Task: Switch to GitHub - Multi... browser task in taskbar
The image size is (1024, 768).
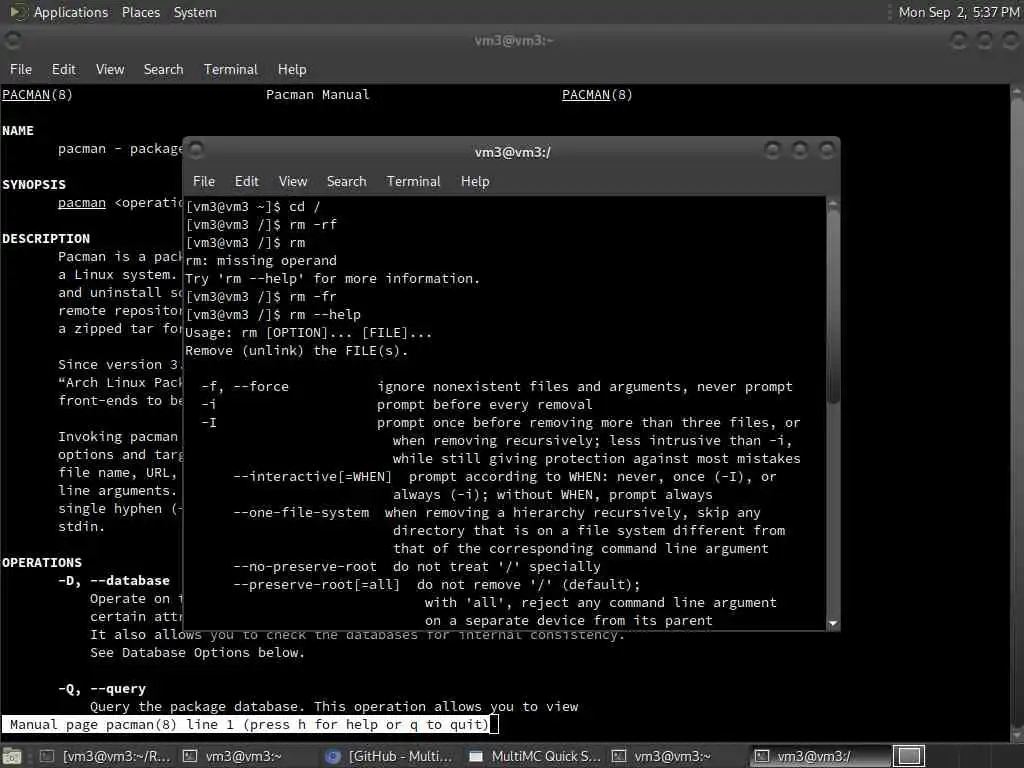Action: point(390,756)
